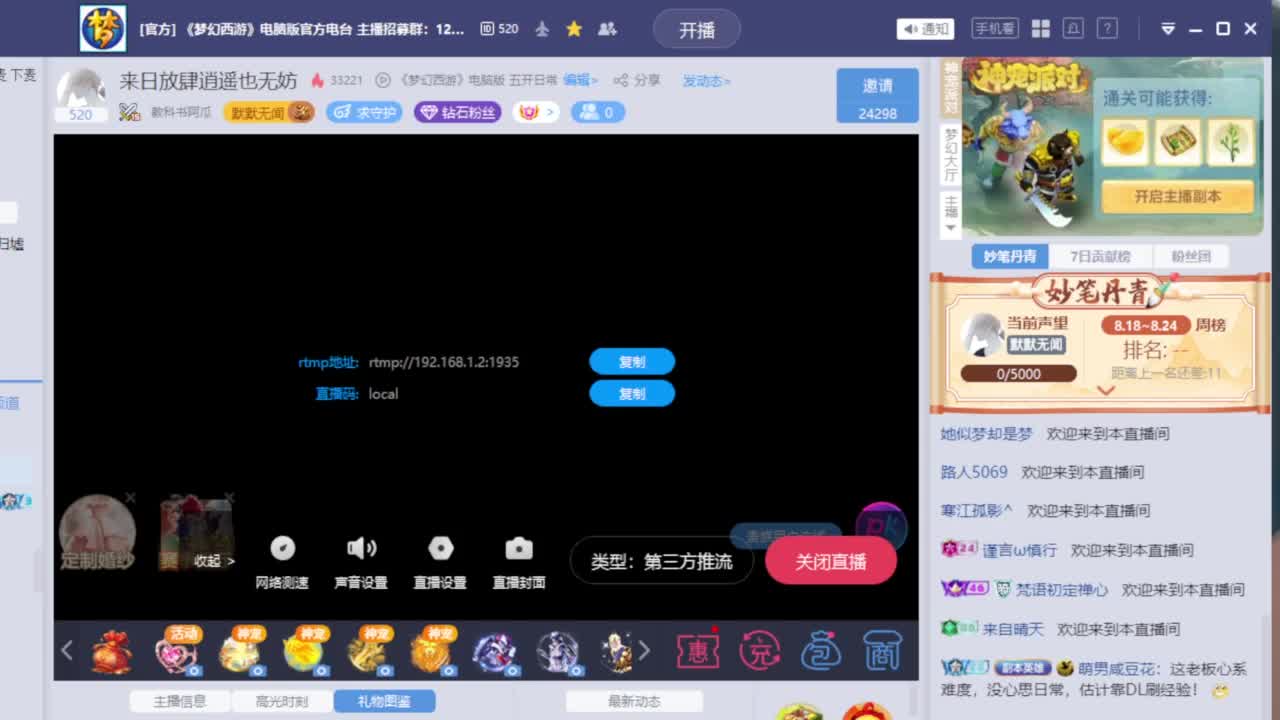Image resolution: width=1280 pixels, height=720 pixels.
Task: Switch to the 粉丝团 tab
Action: click(x=1191, y=256)
